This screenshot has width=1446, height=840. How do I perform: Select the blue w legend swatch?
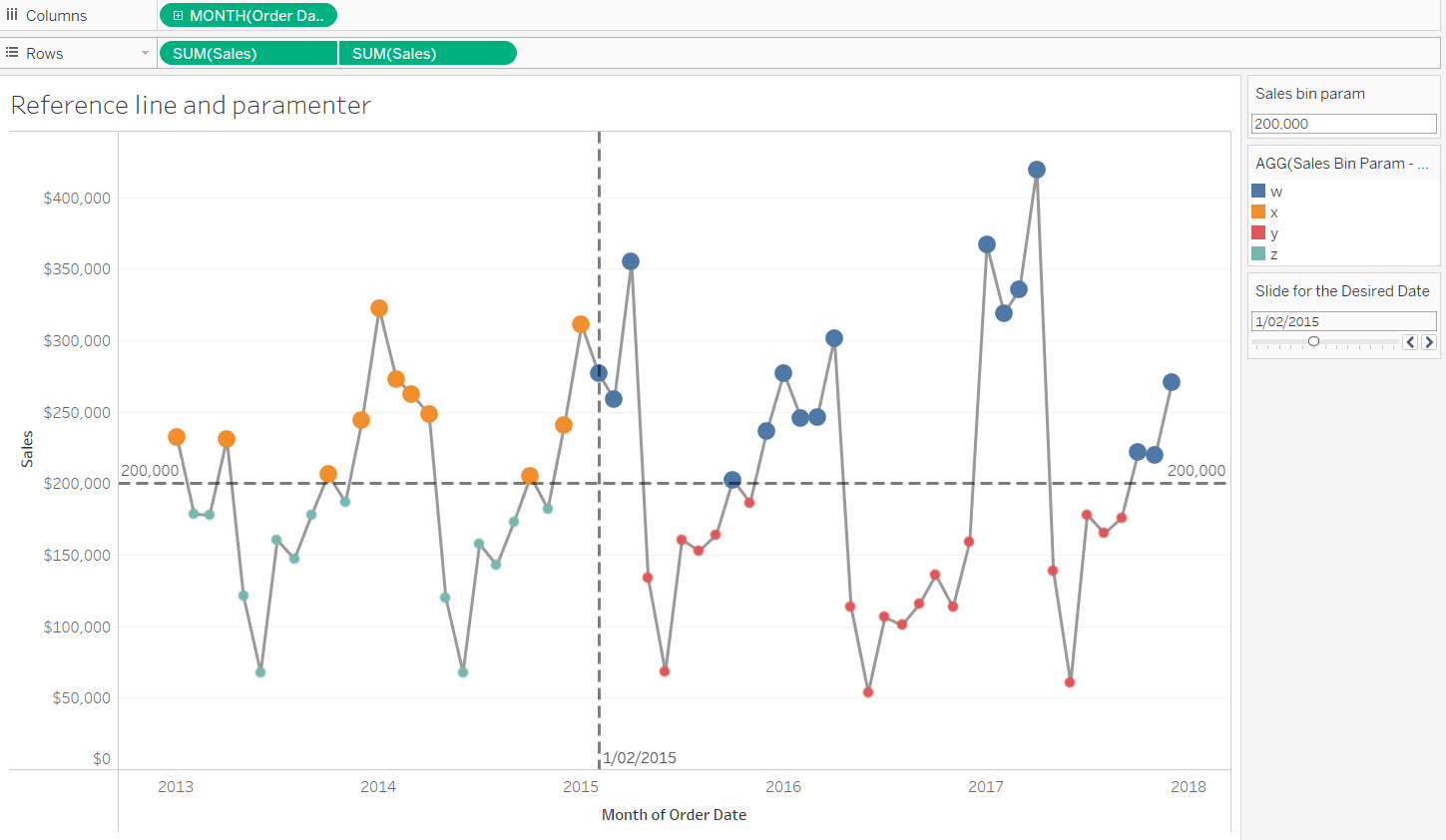coord(1258,191)
